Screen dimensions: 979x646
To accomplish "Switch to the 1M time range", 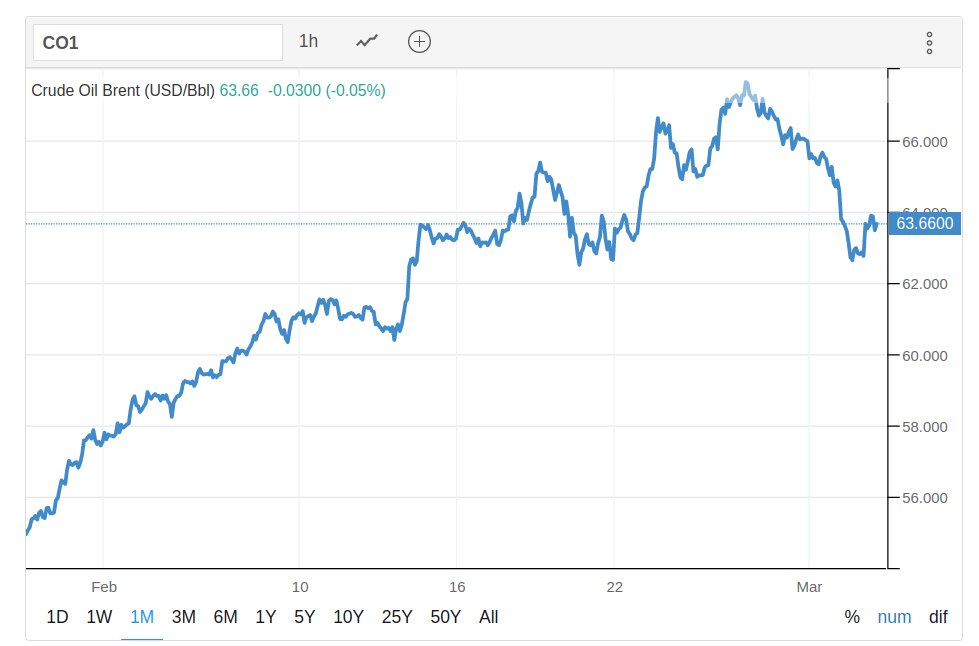I will click(x=142, y=617).
